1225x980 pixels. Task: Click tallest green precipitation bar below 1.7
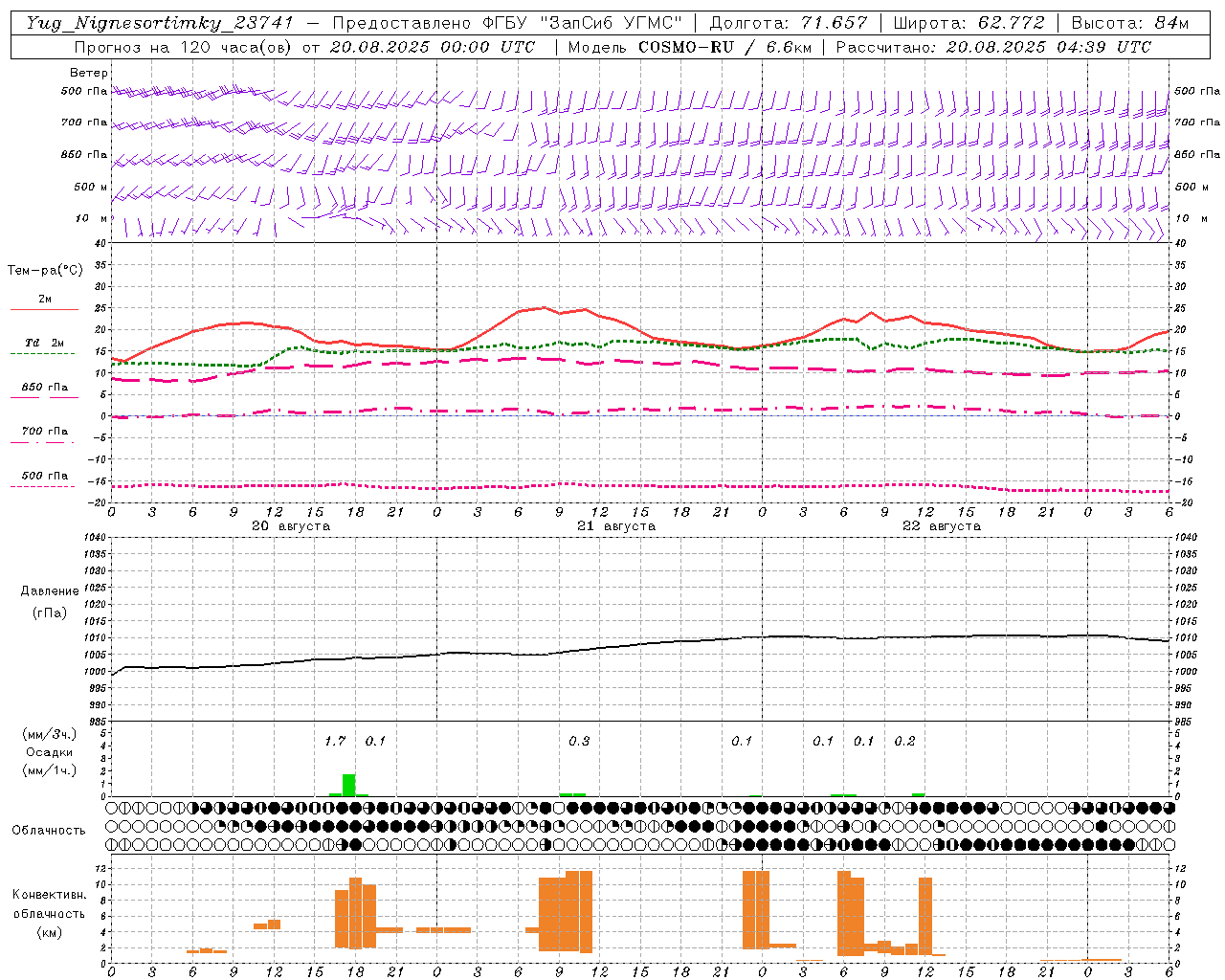coord(349,785)
